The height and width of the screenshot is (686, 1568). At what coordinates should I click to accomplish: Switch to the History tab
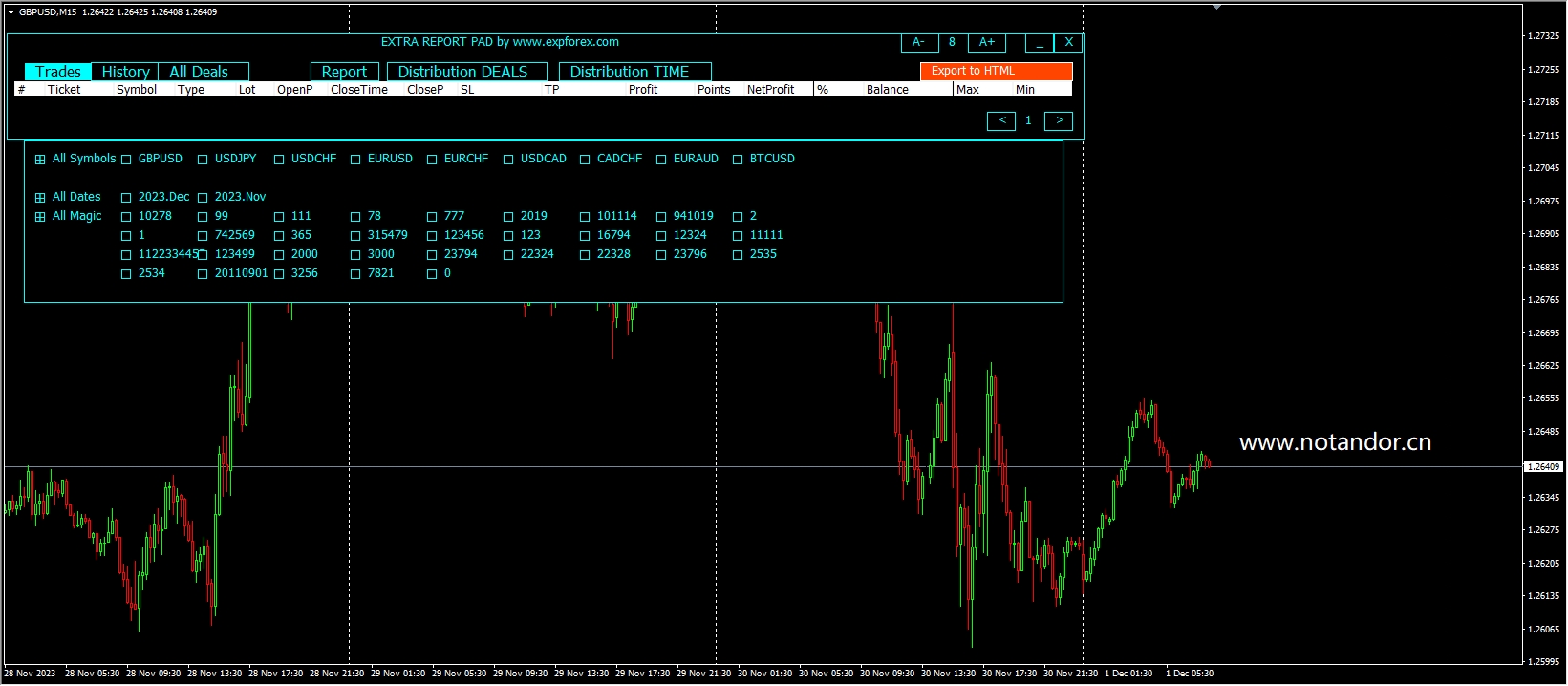point(125,73)
